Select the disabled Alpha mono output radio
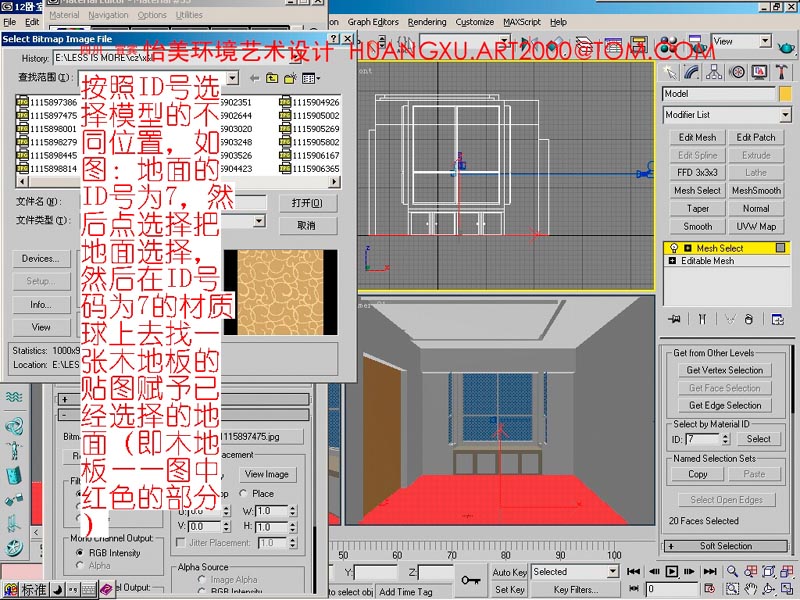This screenshot has height=600, width=800. point(80,565)
